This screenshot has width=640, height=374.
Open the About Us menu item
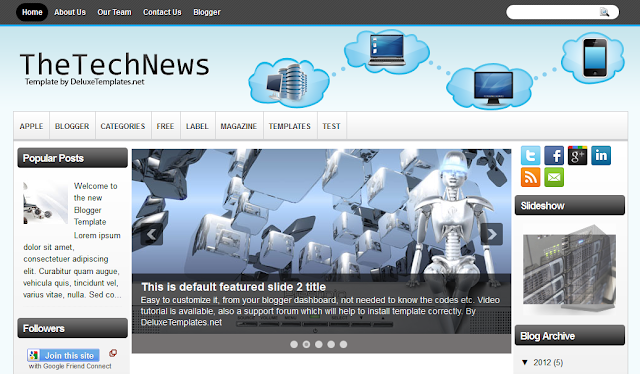(70, 12)
